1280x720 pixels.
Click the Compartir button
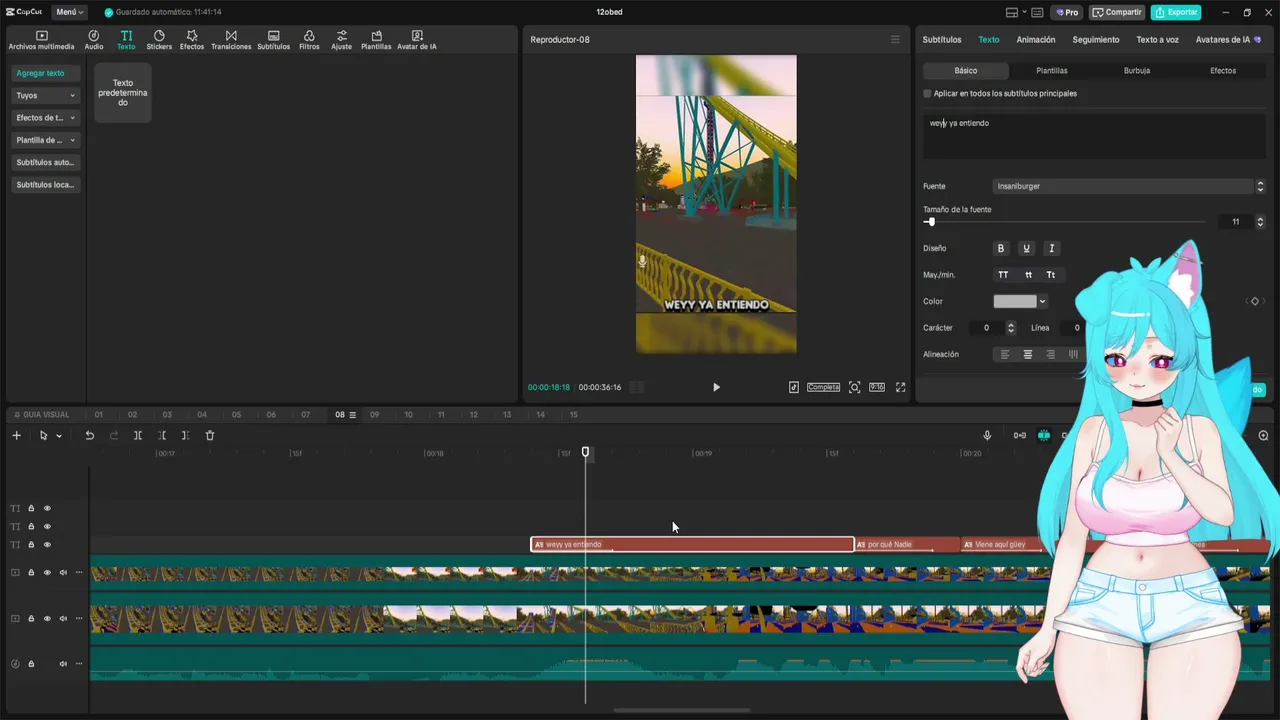1118,12
